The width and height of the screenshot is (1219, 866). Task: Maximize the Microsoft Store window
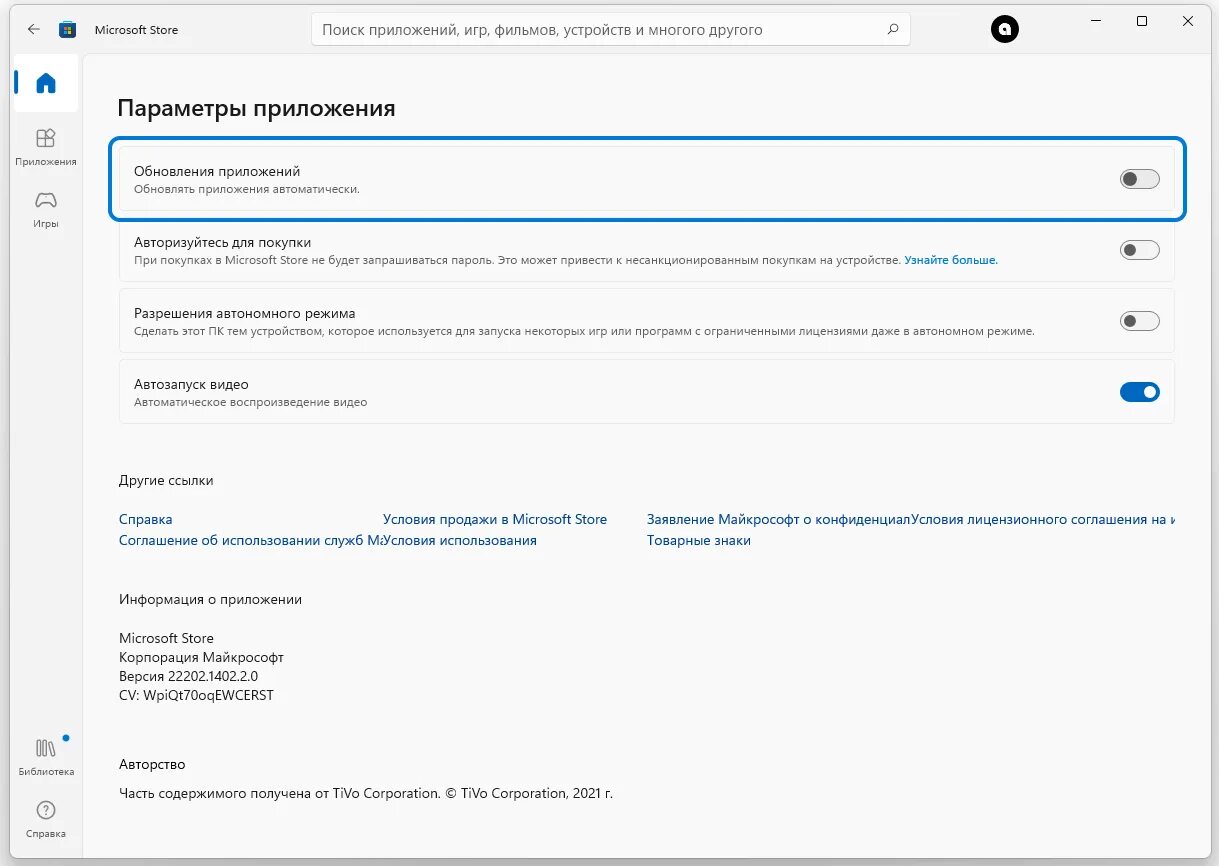(x=1142, y=21)
